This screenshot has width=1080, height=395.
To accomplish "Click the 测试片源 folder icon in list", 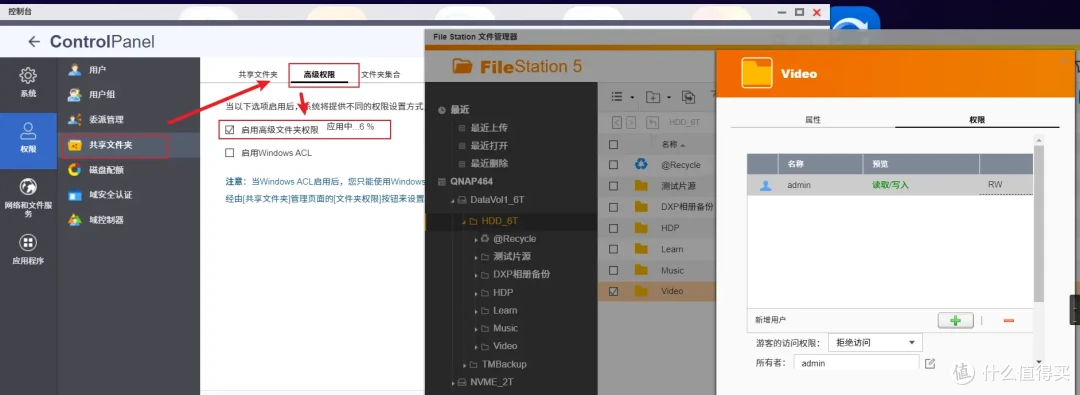I will (x=641, y=185).
